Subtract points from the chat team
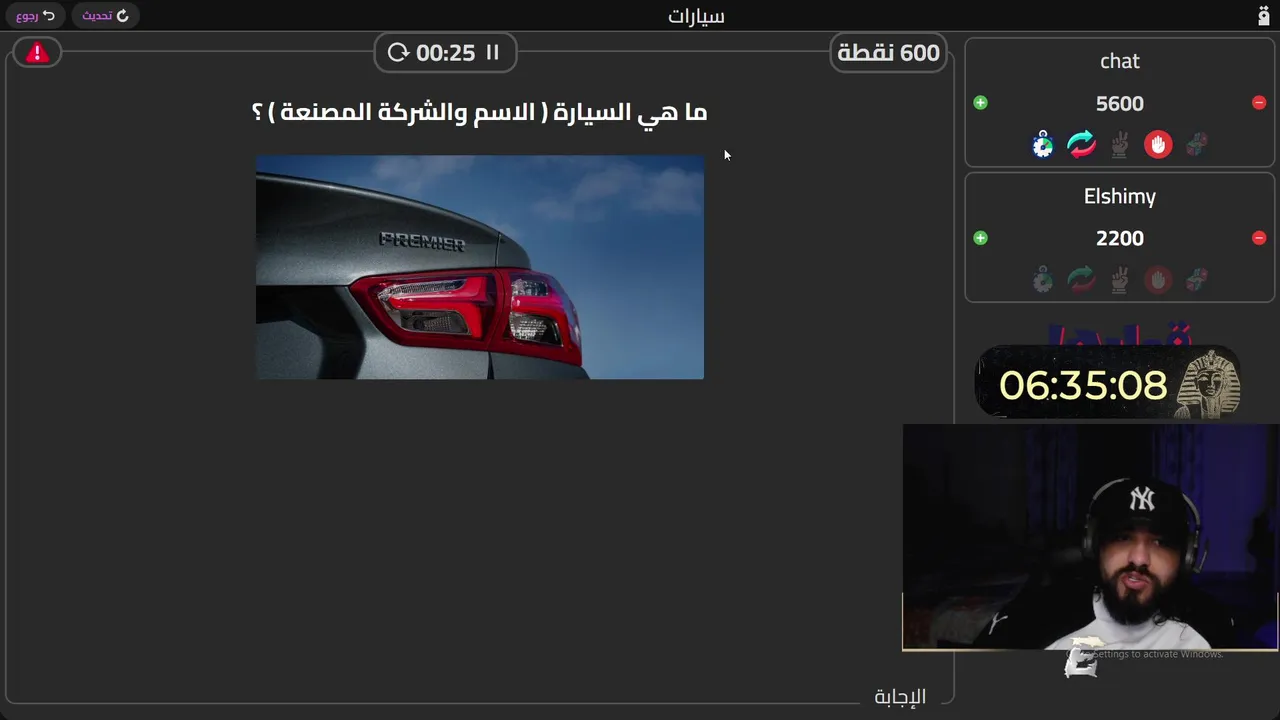1280x720 pixels. point(1259,103)
